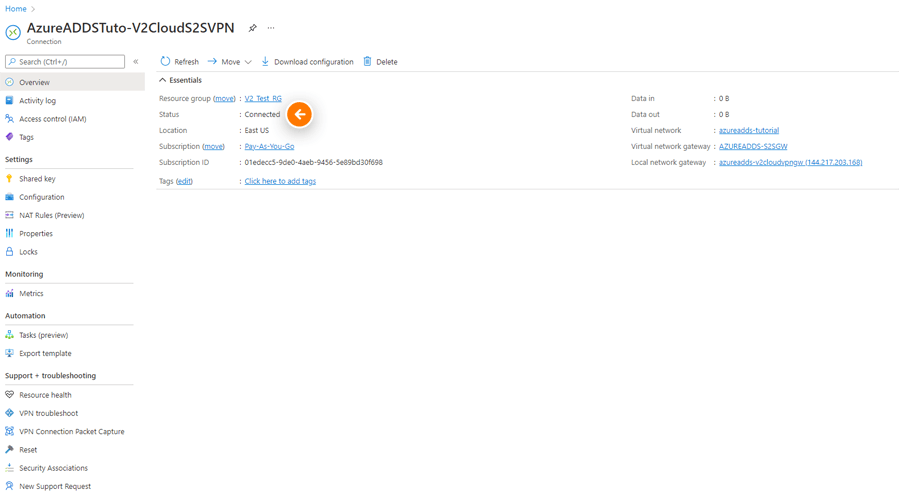This screenshot has width=899, height=495.
Task: Click the East US location value
Action: click(x=257, y=130)
